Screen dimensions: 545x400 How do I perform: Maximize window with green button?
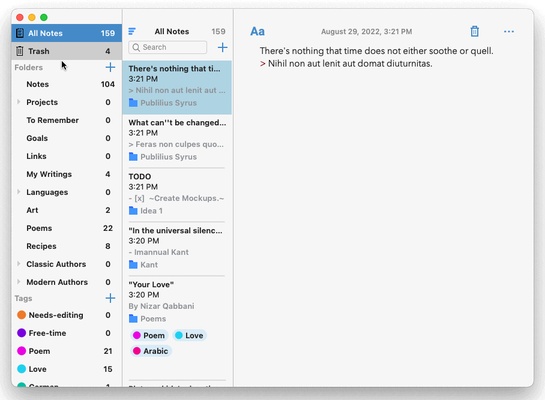[x=44, y=17]
